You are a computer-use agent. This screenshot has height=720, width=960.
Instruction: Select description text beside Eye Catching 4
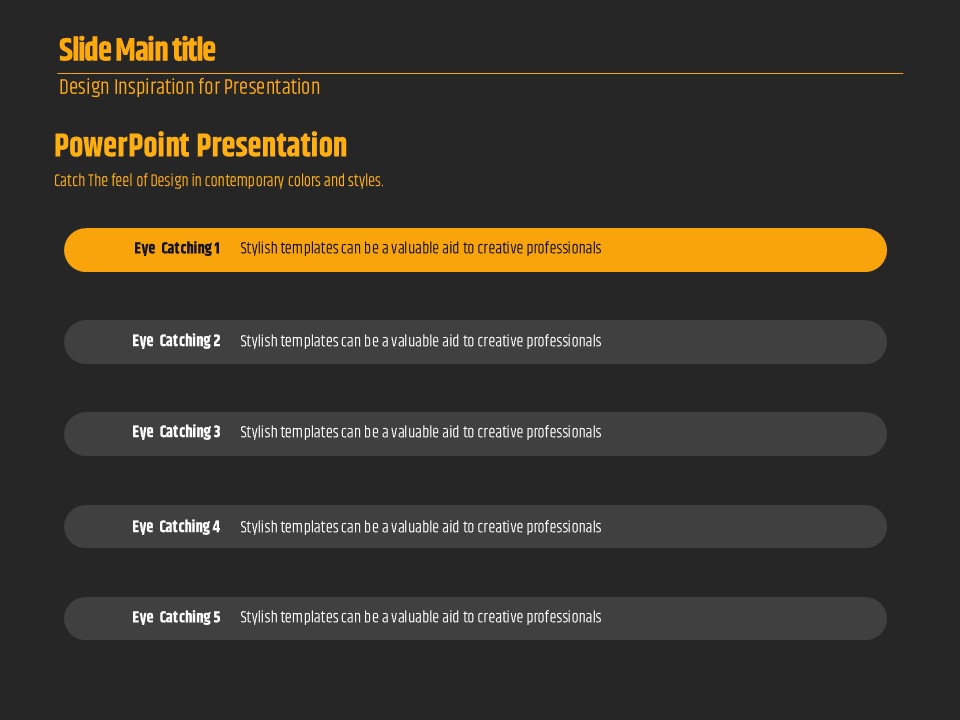tap(420, 528)
